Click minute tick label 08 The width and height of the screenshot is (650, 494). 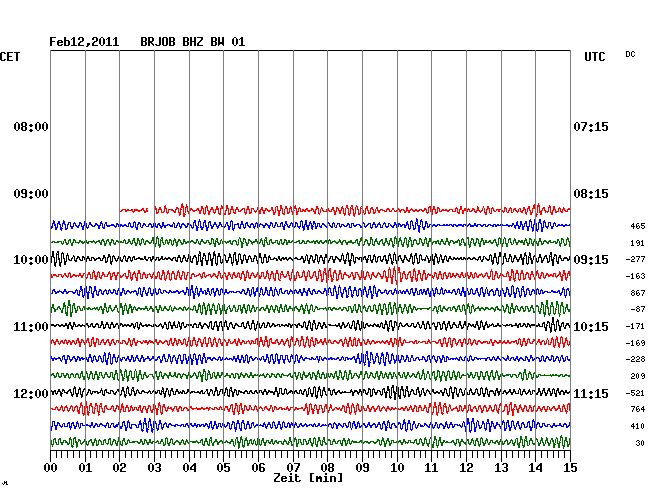(327, 468)
